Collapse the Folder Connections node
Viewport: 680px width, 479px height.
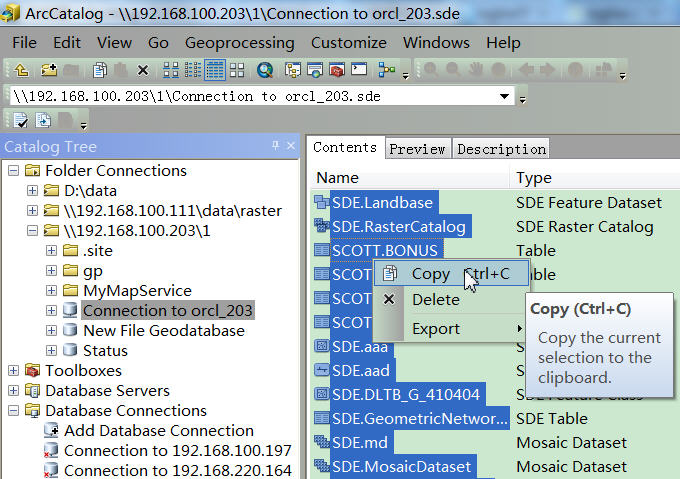coord(13,171)
